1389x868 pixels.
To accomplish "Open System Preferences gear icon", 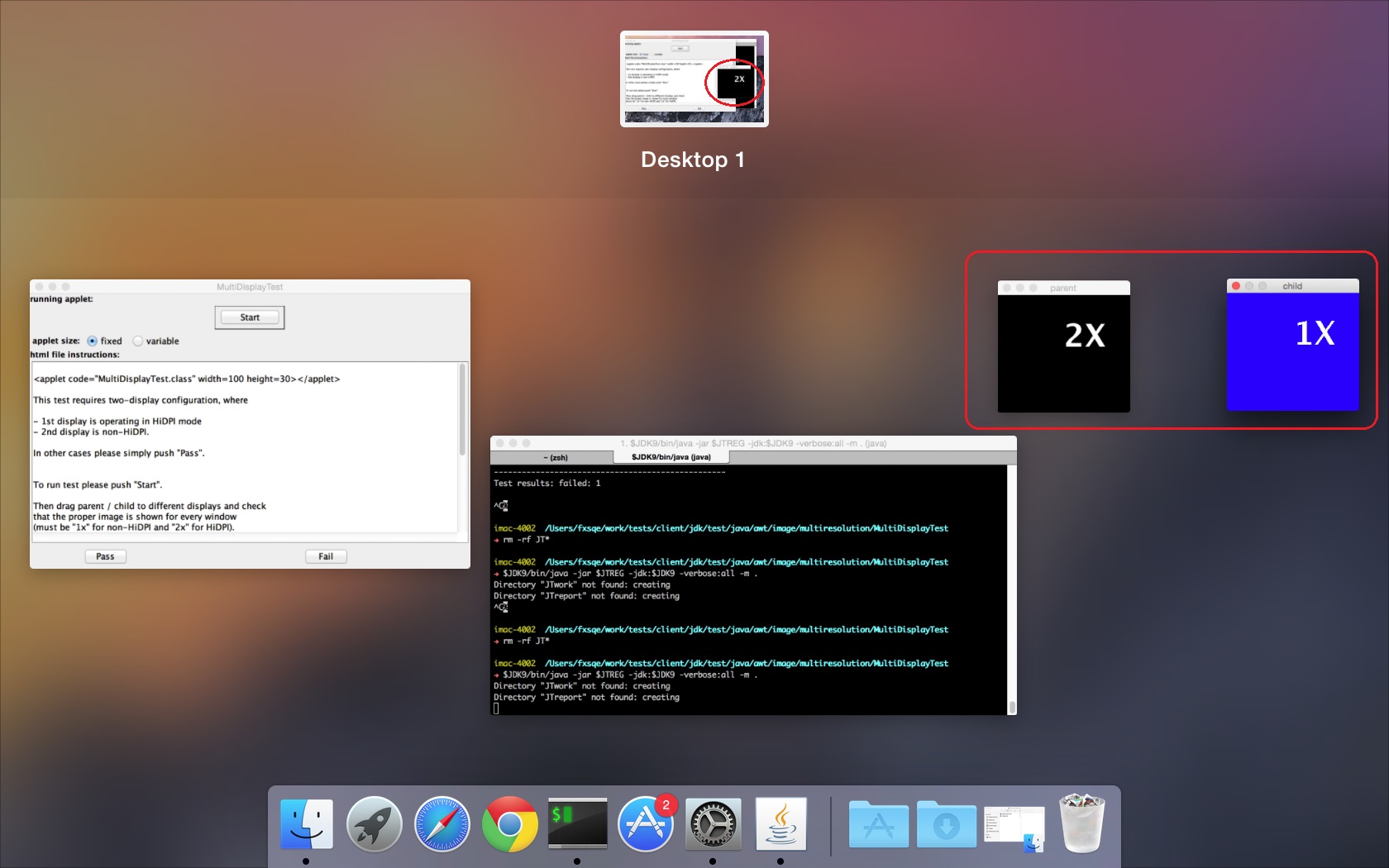I will [x=713, y=824].
